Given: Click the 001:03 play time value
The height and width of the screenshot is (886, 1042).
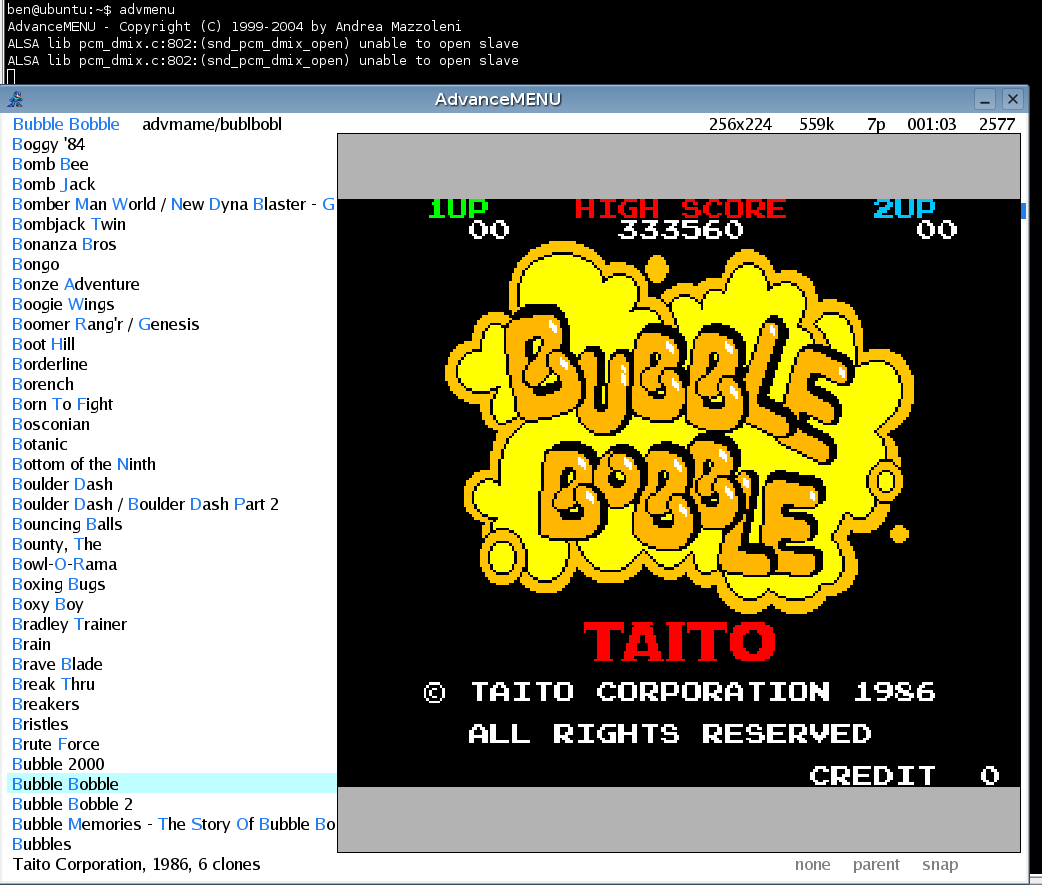Looking at the screenshot, I should pos(932,124).
